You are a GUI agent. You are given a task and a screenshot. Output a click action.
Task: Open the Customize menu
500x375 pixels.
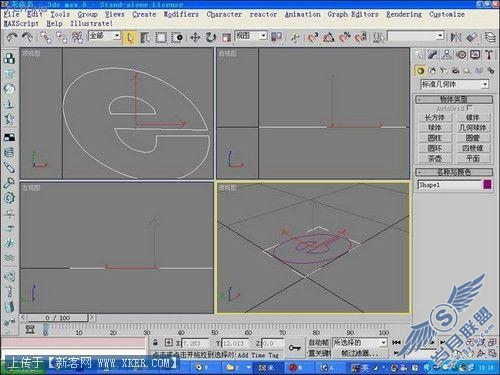[447, 14]
